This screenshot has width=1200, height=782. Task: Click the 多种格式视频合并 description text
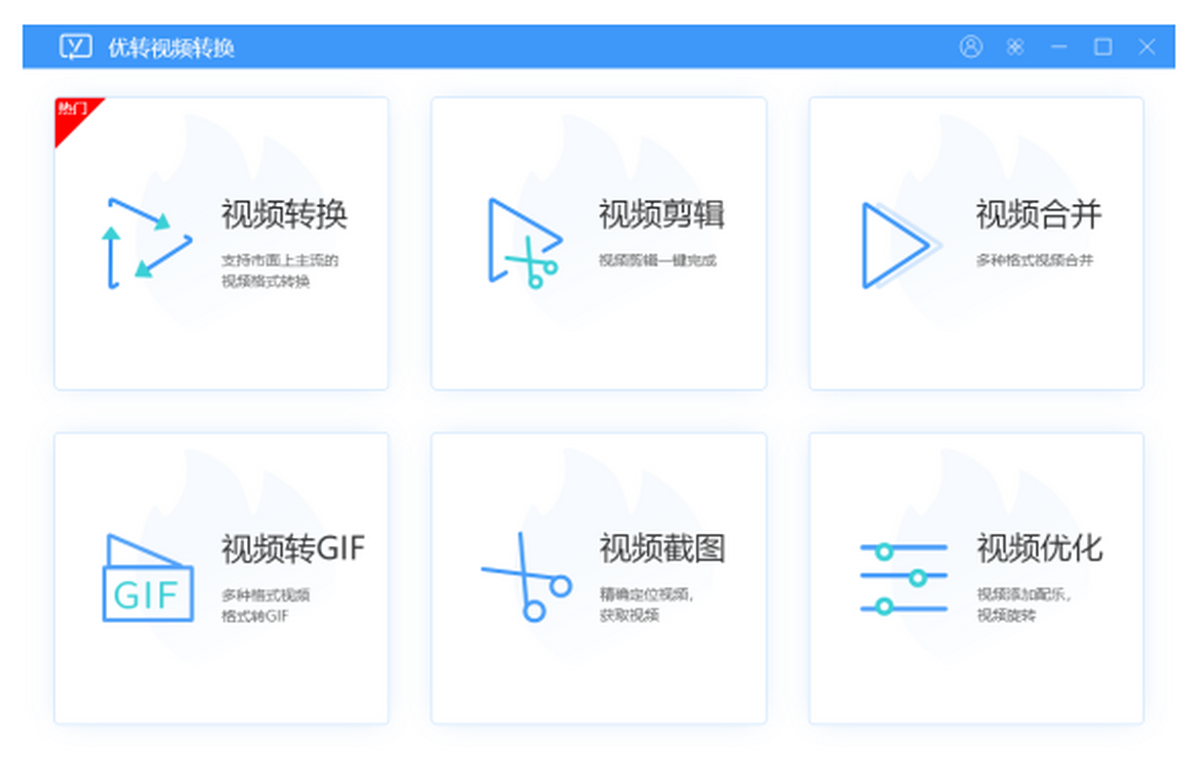coord(1034,261)
